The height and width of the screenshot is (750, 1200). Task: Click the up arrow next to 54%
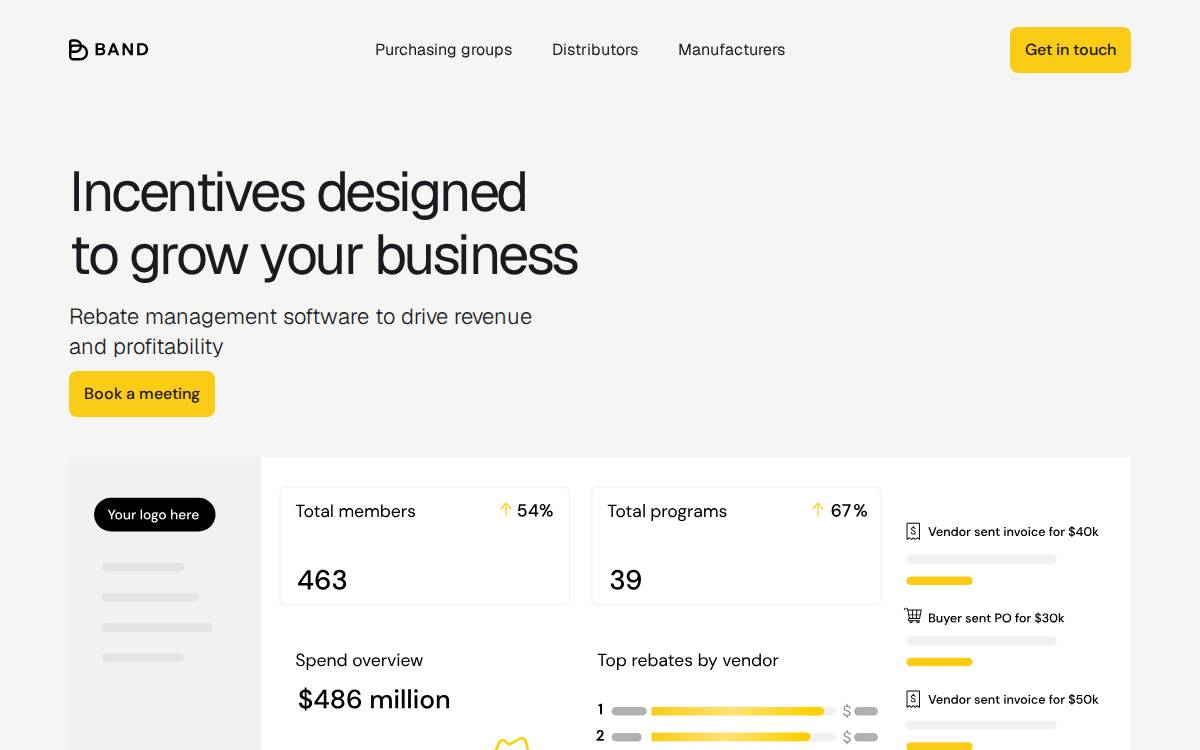[506, 510]
